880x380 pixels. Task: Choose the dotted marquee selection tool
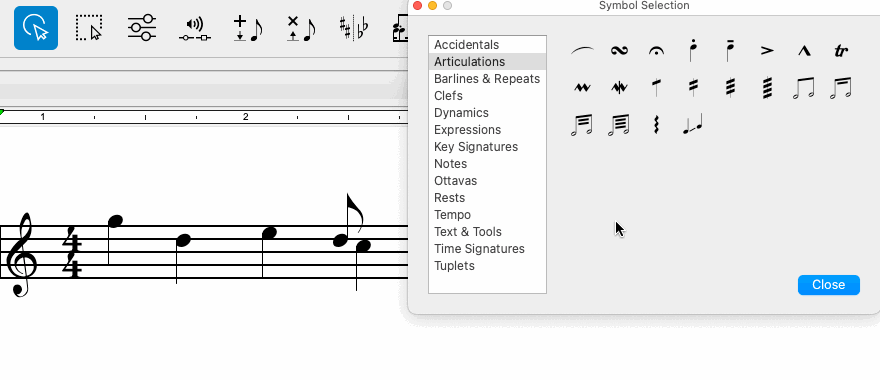point(89,28)
